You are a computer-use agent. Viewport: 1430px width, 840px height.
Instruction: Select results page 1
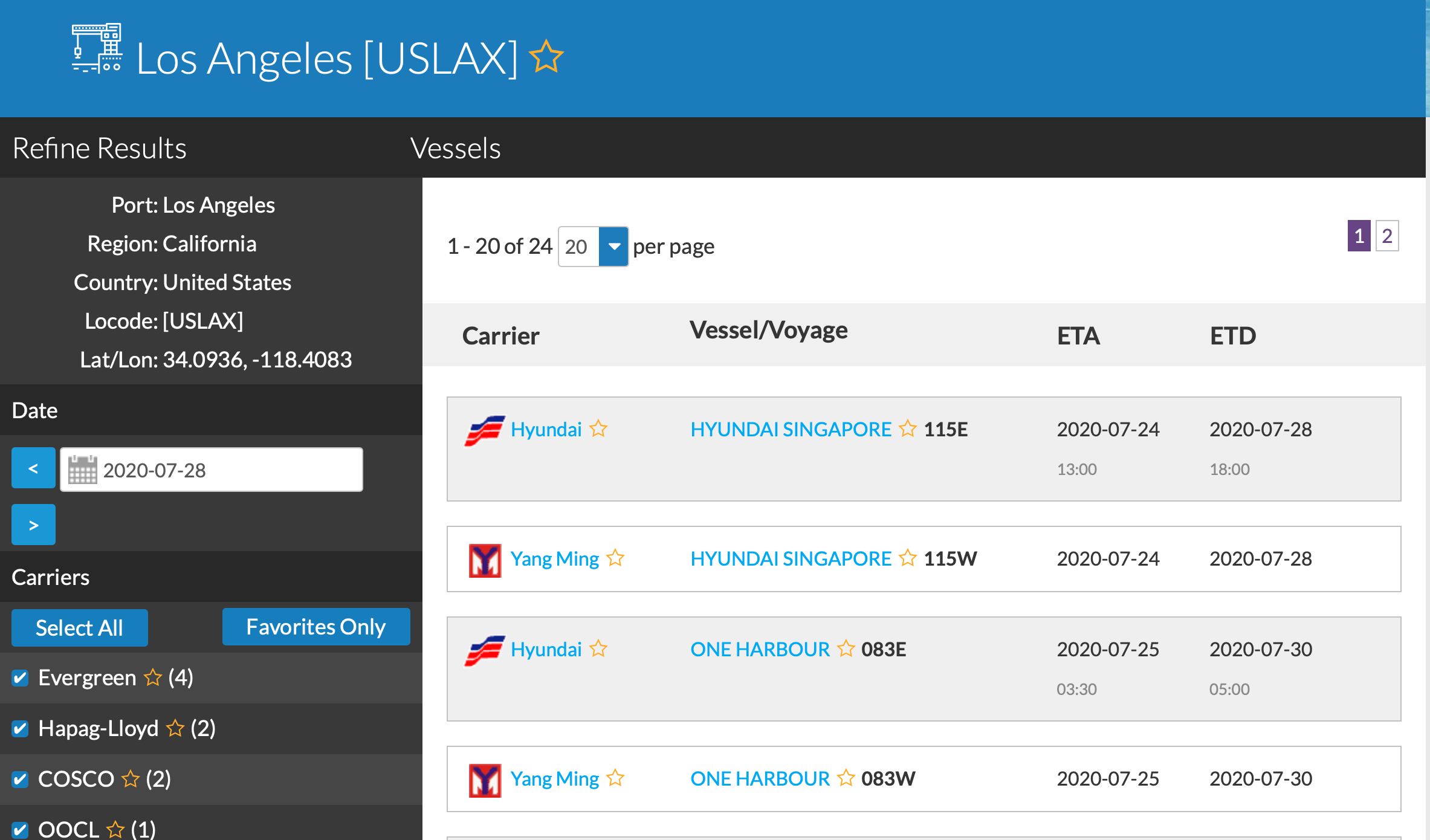point(1359,236)
